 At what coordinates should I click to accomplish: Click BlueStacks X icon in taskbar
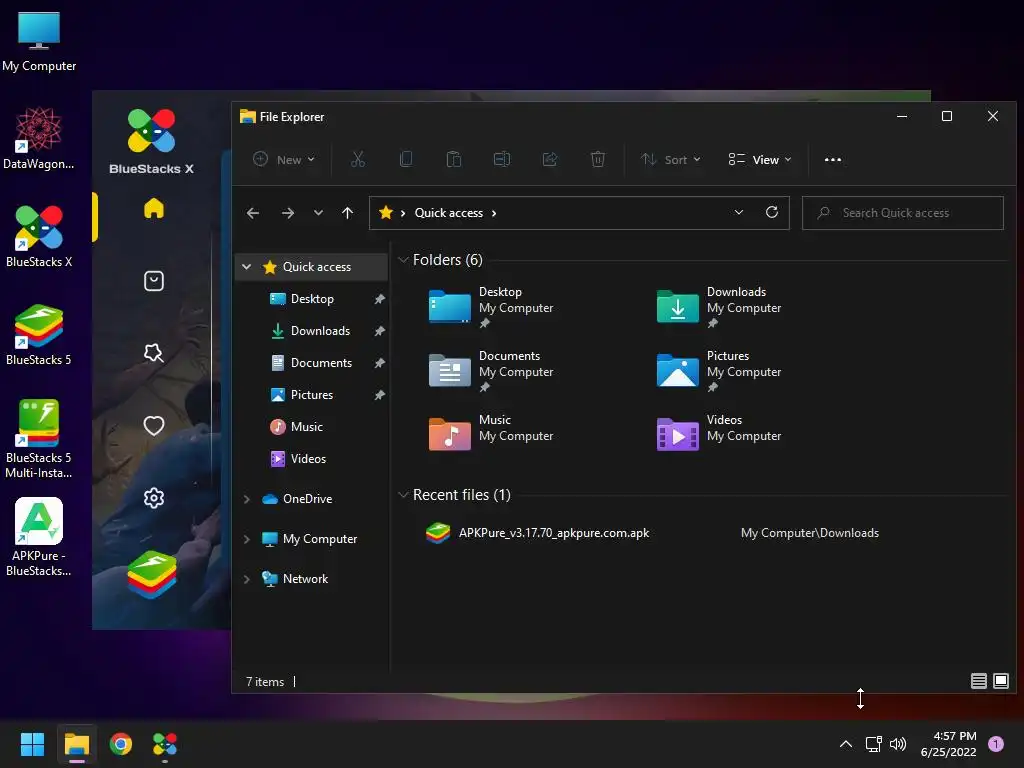tap(165, 744)
